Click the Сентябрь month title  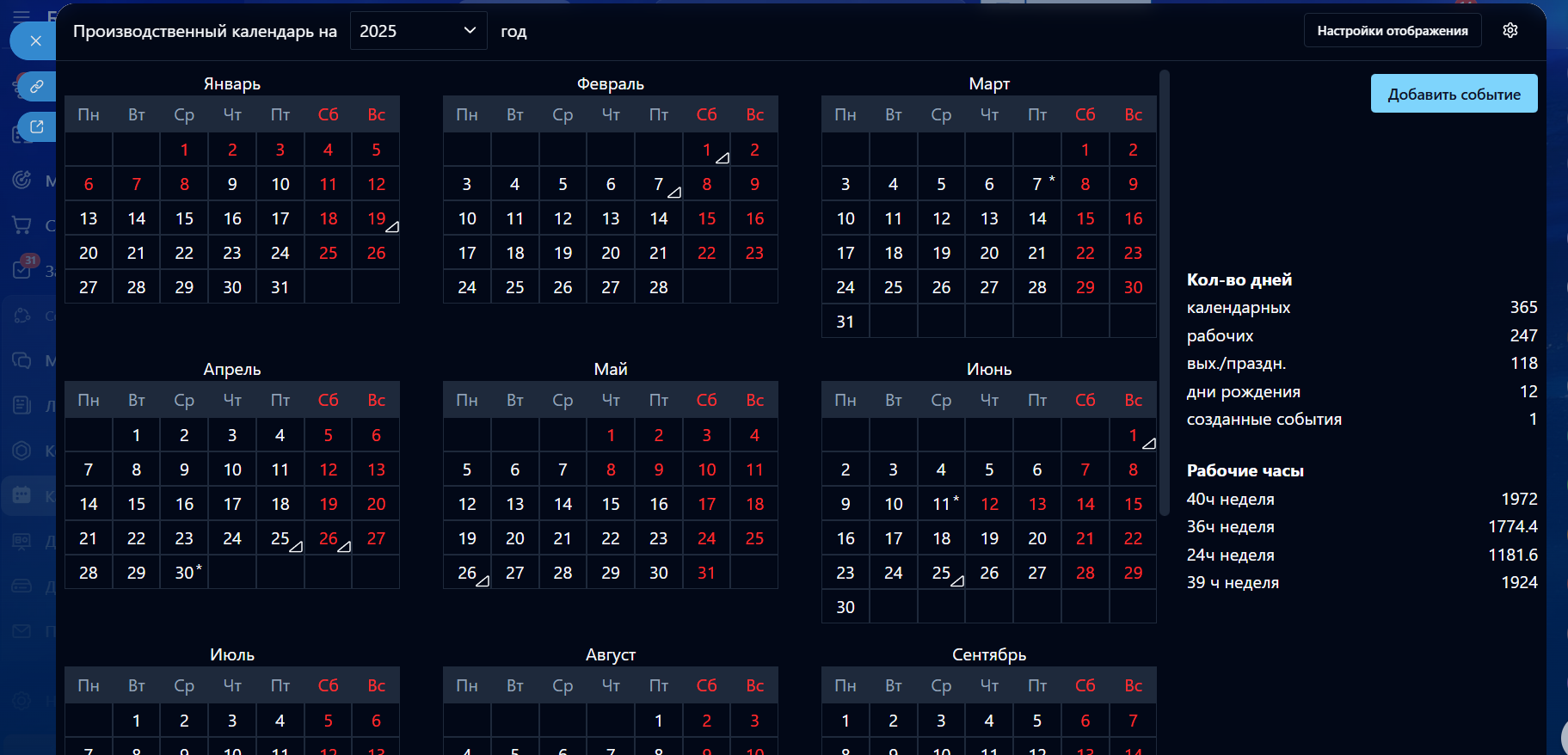(x=989, y=654)
